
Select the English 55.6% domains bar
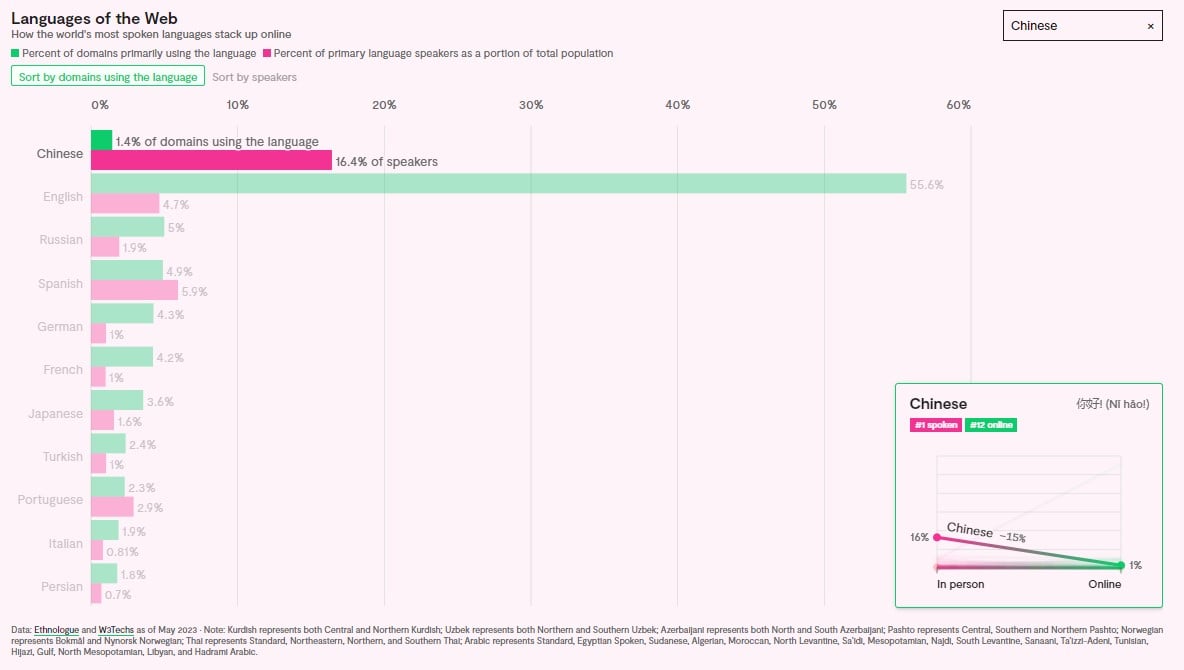tap(498, 184)
